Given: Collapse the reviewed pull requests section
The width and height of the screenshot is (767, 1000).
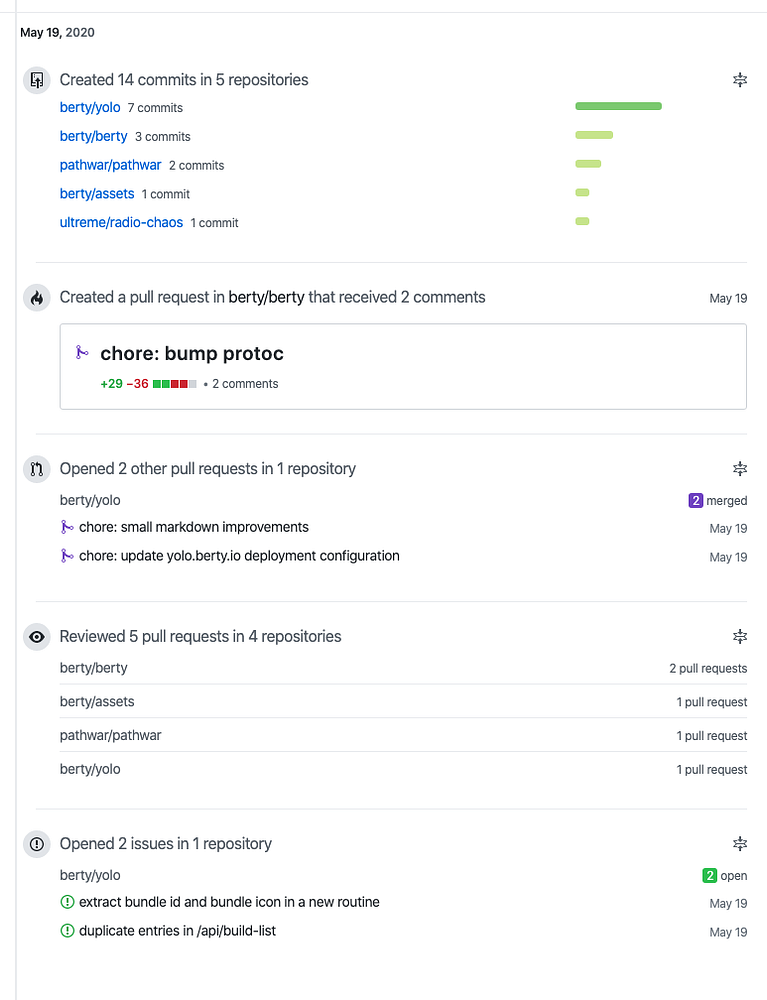Looking at the screenshot, I should (740, 636).
